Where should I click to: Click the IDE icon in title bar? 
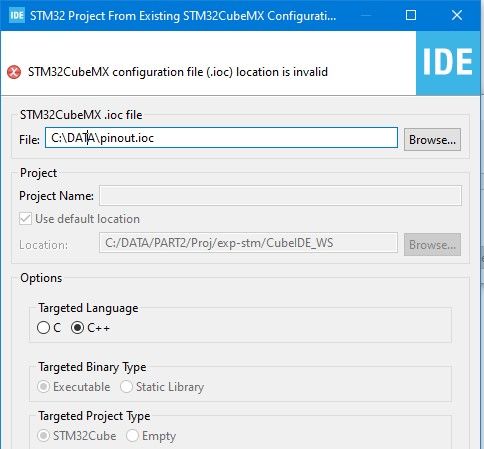tap(17, 15)
